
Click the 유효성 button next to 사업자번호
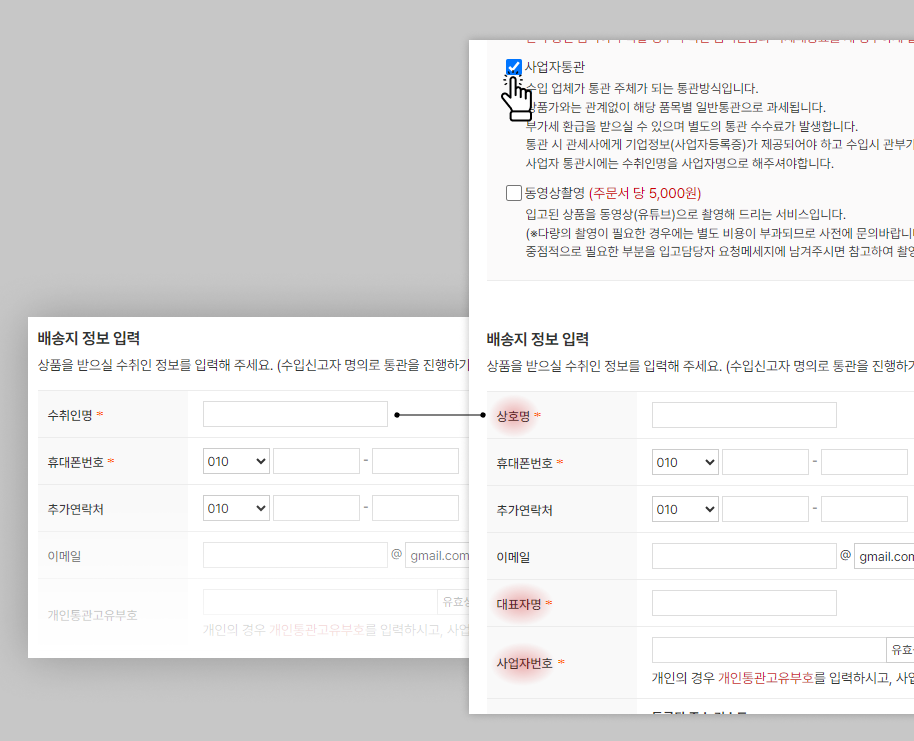click(900, 650)
